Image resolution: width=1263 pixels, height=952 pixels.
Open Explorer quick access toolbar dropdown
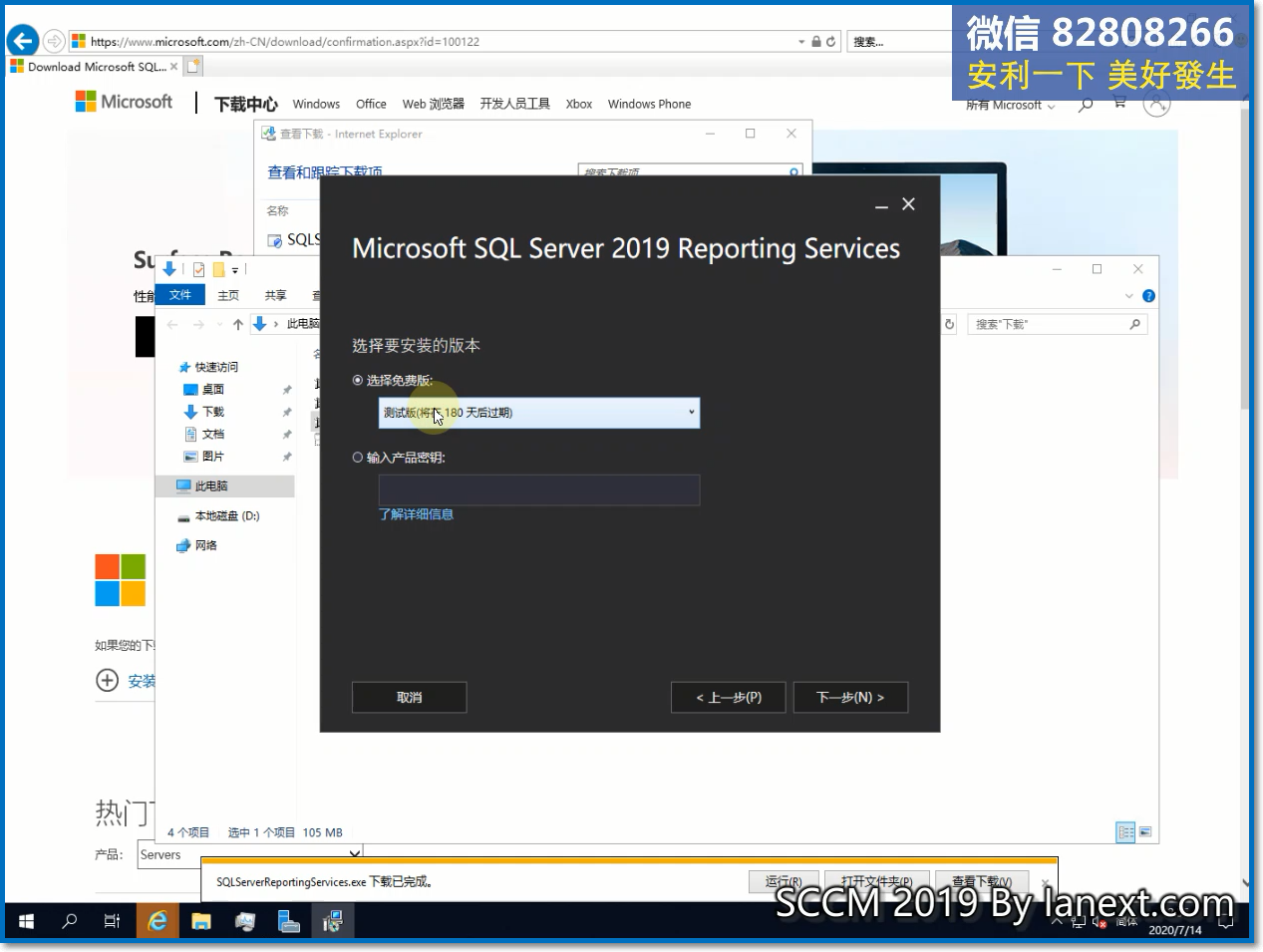click(x=235, y=270)
